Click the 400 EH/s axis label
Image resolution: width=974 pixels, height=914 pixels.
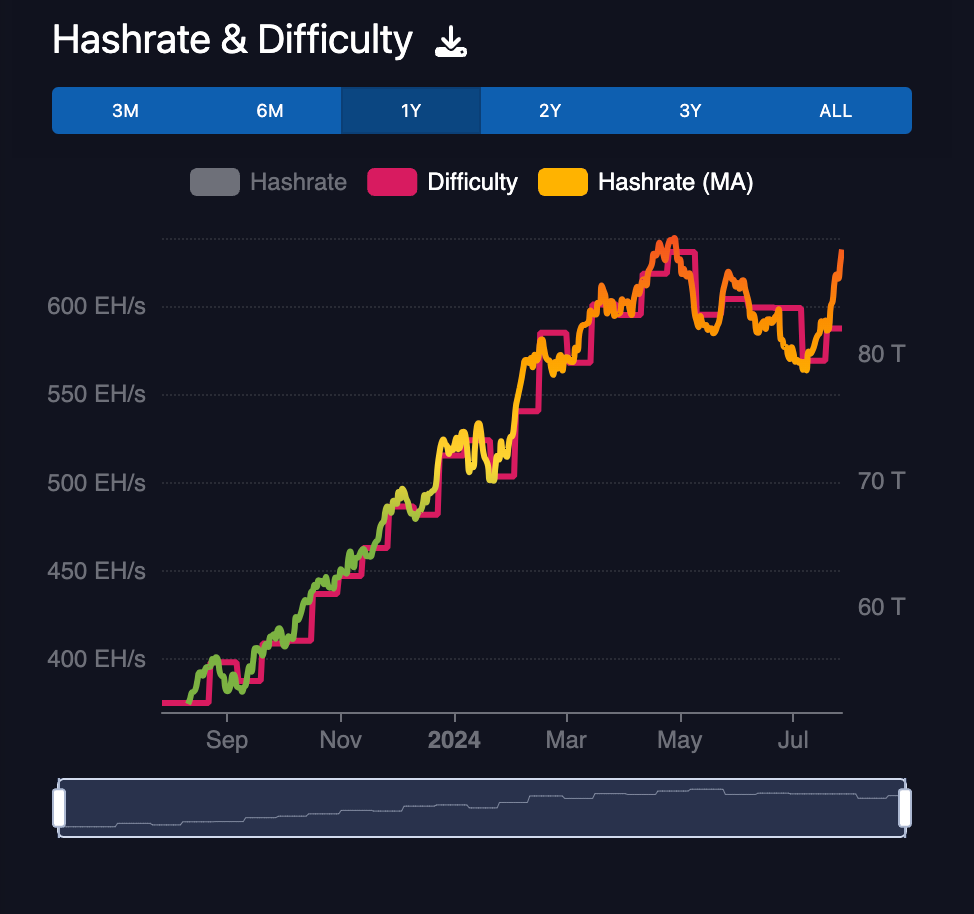tap(96, 659)
